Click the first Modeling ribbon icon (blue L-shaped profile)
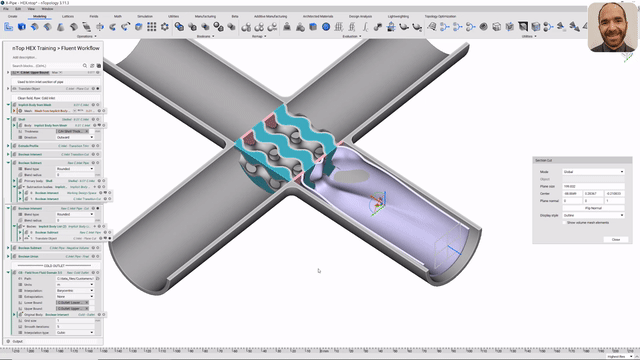 (x=9, y=27)
